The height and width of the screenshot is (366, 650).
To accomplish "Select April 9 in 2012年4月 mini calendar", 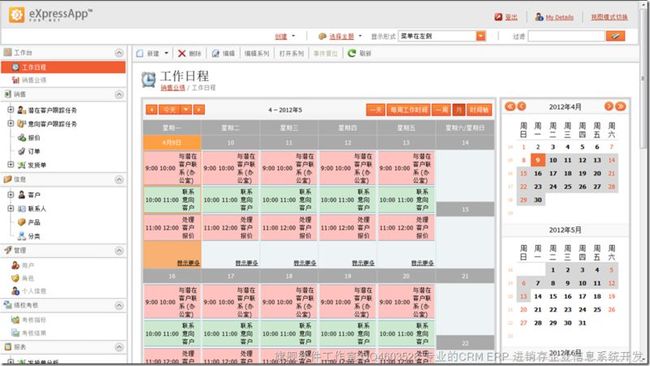I will tap(538, 160).
